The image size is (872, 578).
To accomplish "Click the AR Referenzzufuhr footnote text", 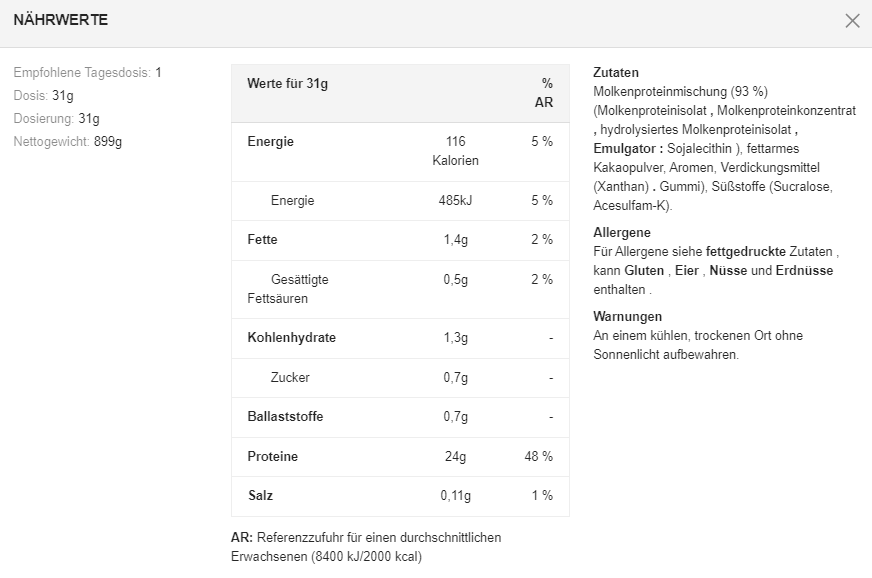I will coord(366,547).
